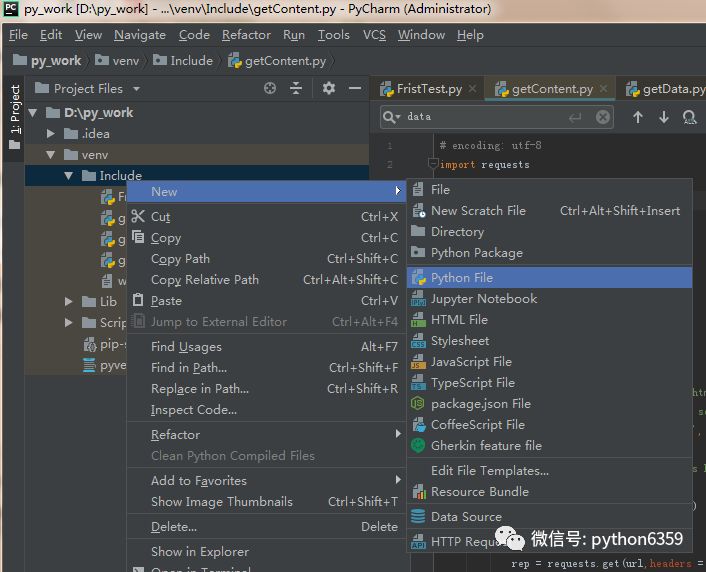Open the Navigate menu
Viewport: 706px width, 572px height.
(x=140, y=35)
